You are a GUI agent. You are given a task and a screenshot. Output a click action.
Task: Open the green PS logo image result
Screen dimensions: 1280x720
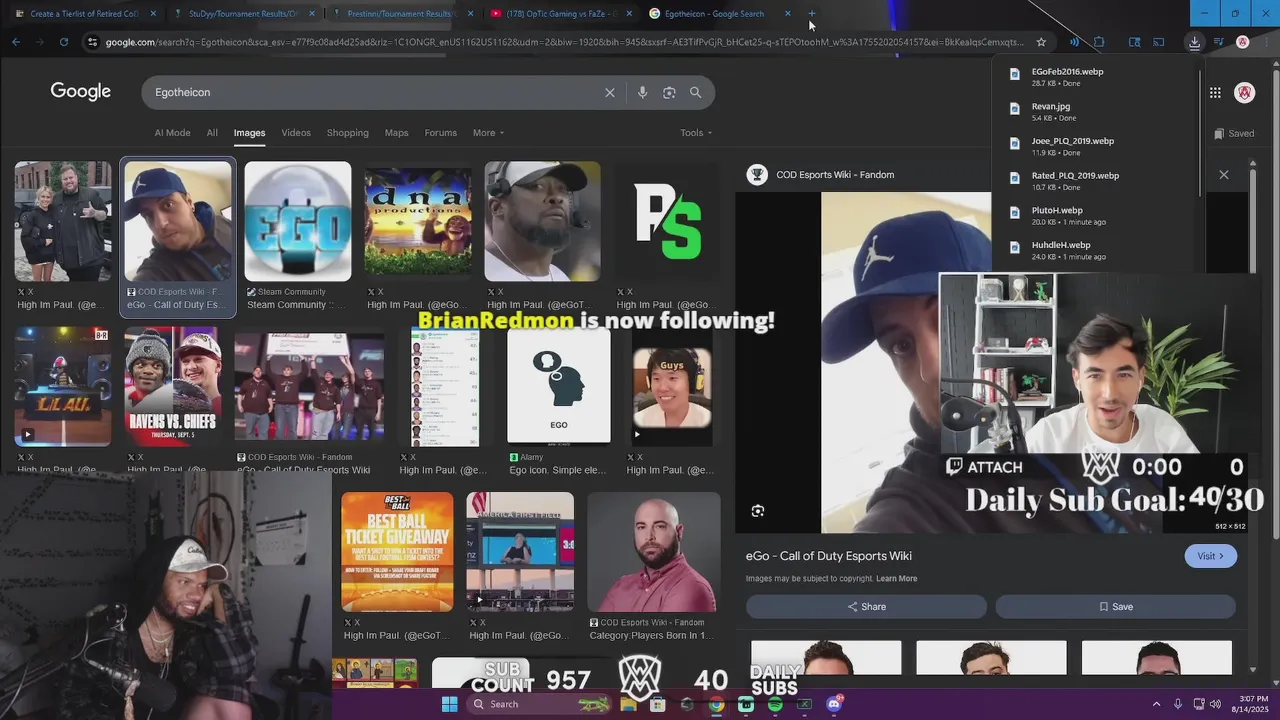(668, 222)
